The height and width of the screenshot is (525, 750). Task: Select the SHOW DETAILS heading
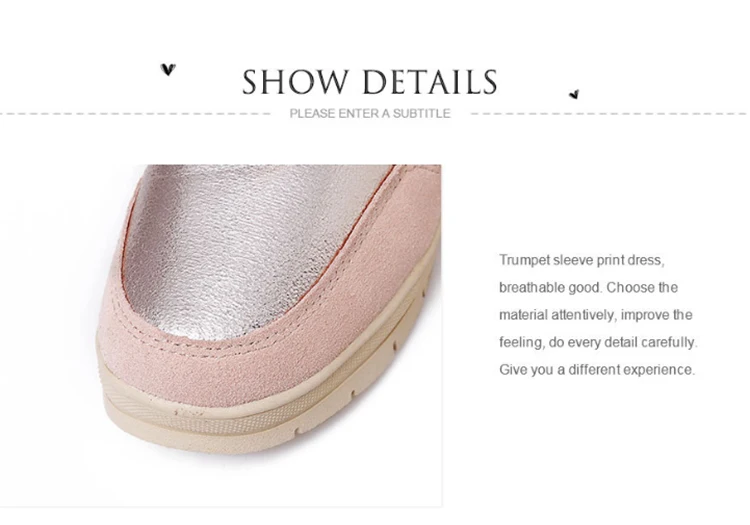pyautogui.click(x=370, y=82)
